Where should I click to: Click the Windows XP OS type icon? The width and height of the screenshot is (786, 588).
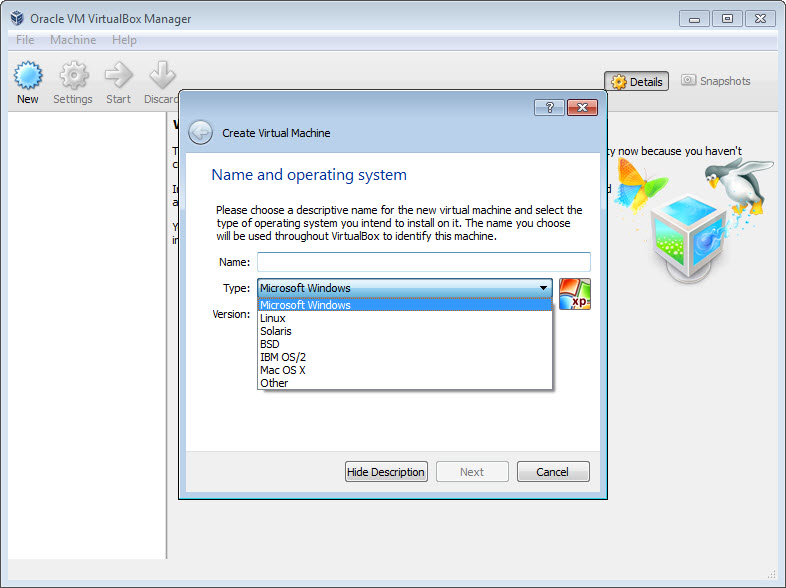tap(574, 294)
